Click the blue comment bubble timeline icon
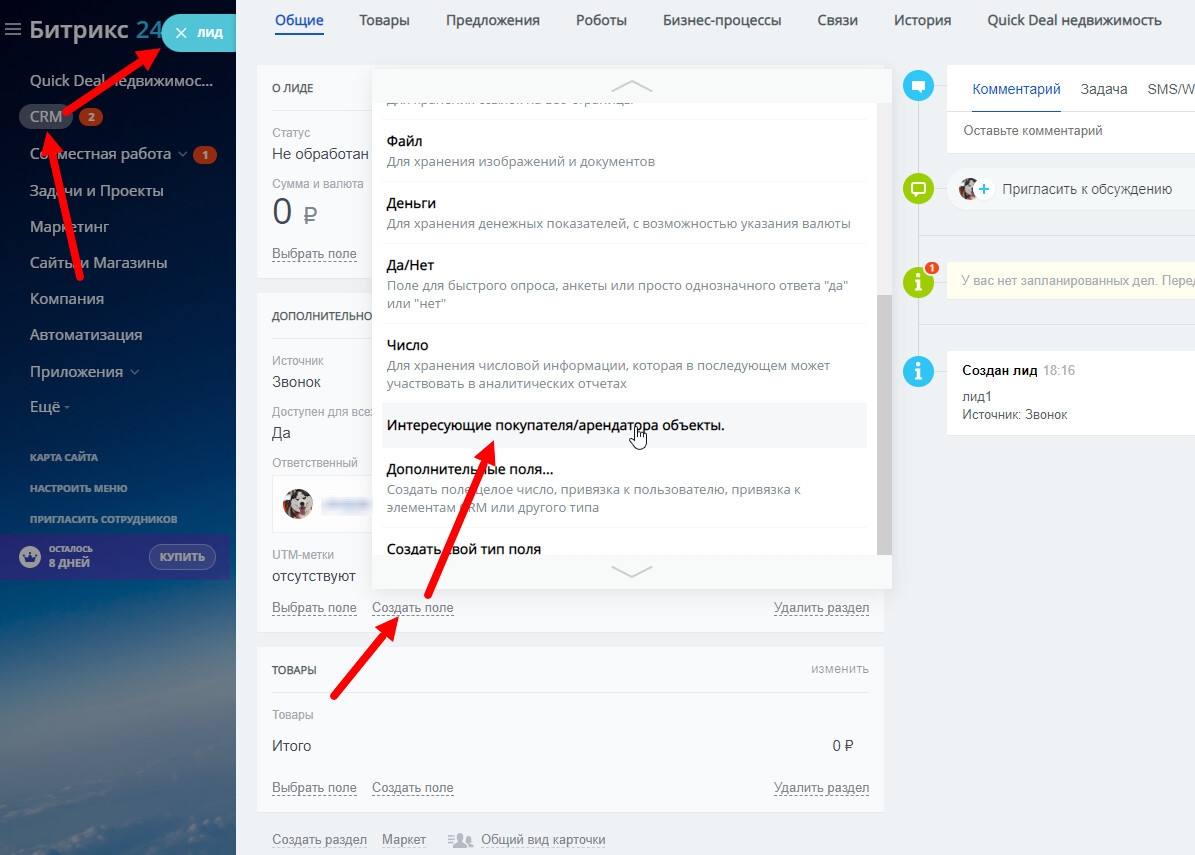 [x=917, y=85]
